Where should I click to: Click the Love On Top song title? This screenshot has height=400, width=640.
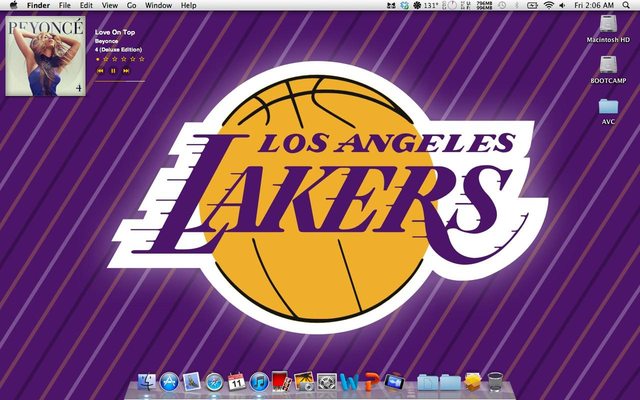pyautogui.click(x=115, y=32)
